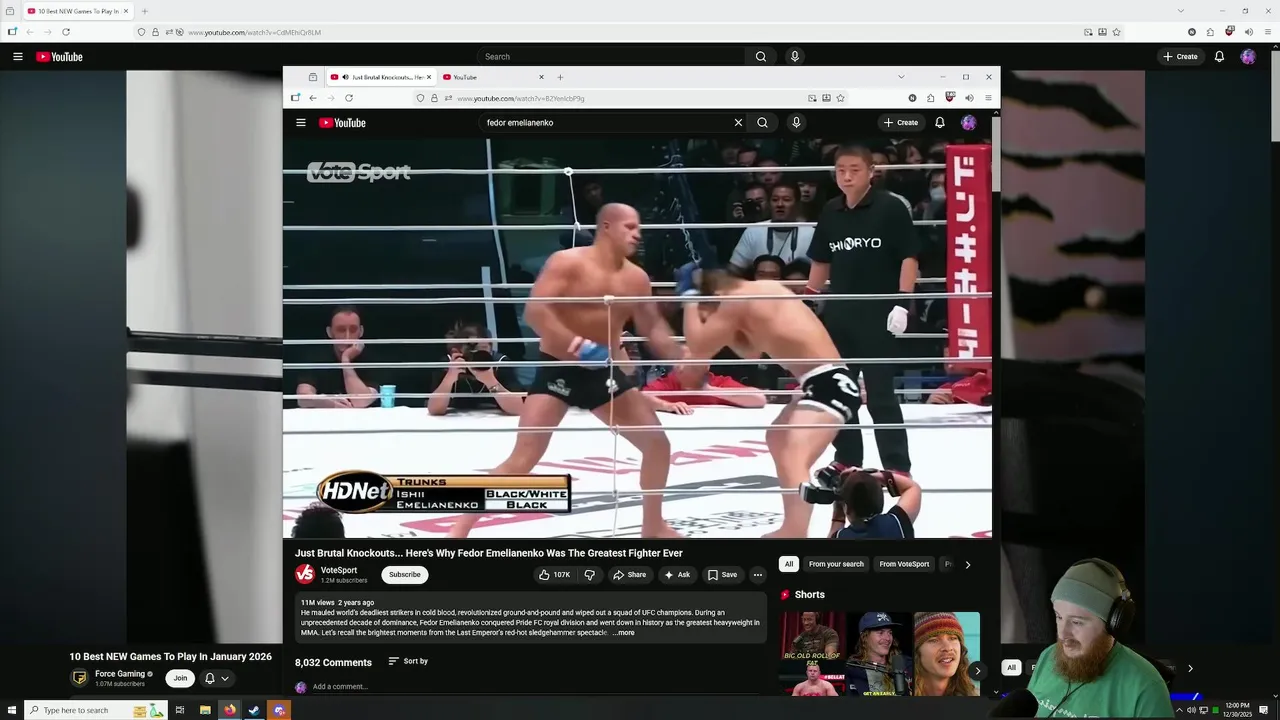The width and height of the screenshot is (1280, 720).
Task: Reload the page in the background browser toolbar
Action: (x=66, y=32)
